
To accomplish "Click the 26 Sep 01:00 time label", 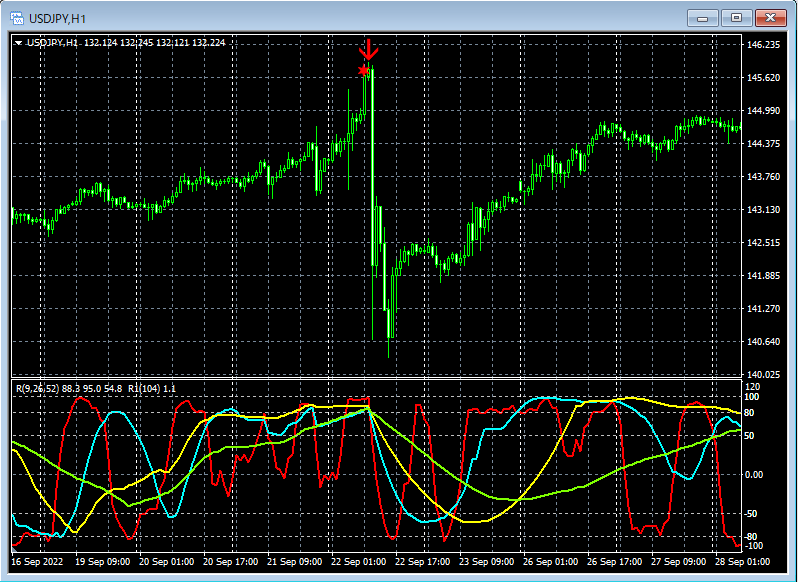I will coord(550,562).
